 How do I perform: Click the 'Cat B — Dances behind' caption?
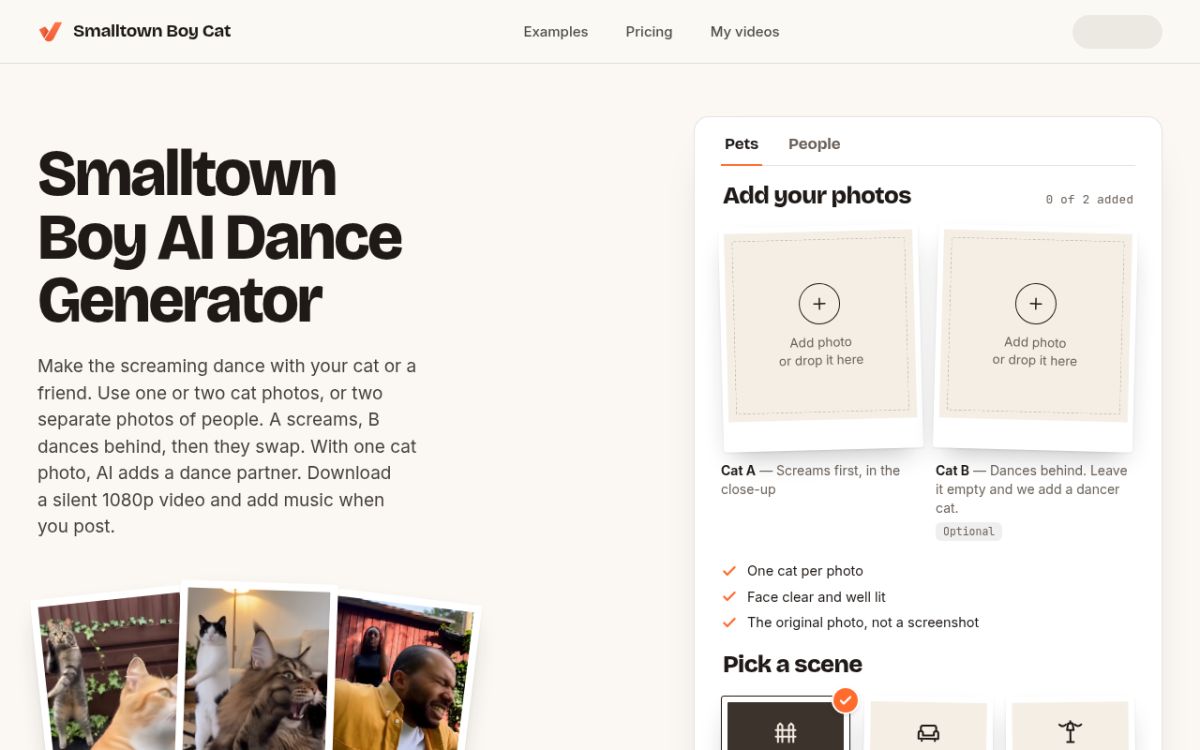(1033, 489)
